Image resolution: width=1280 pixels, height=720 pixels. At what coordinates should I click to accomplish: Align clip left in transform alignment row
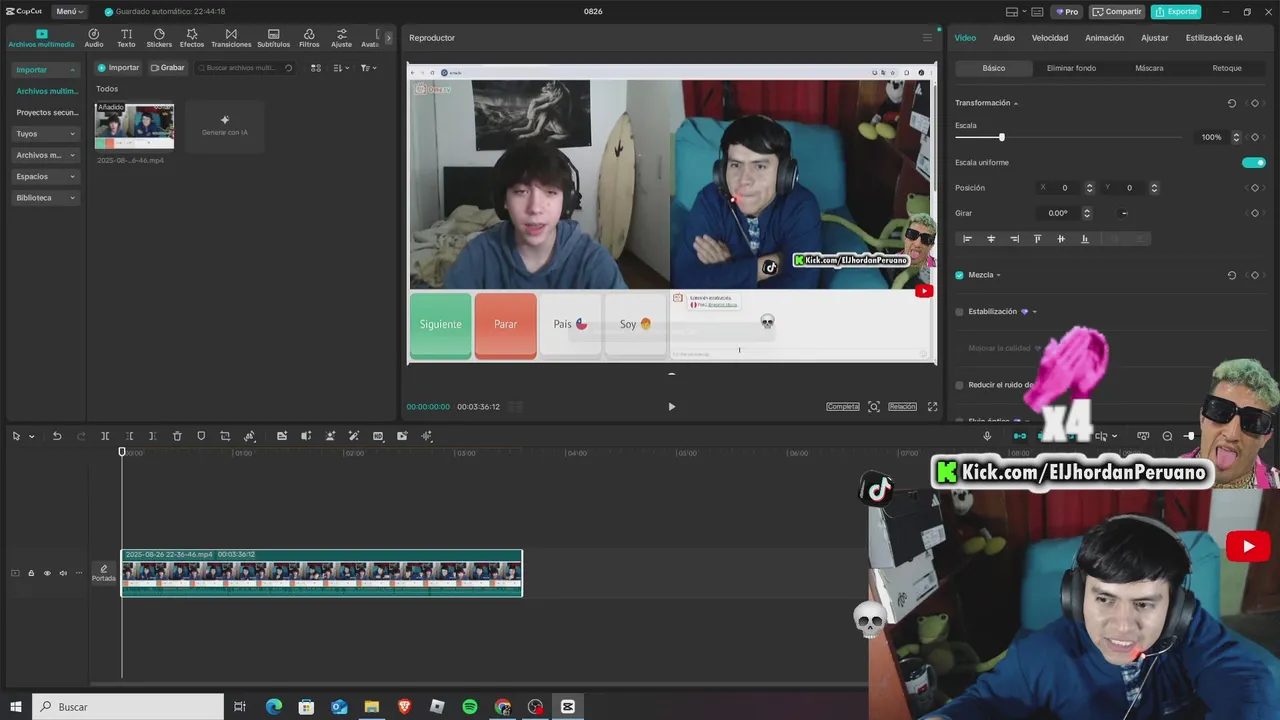coord(967,239)
